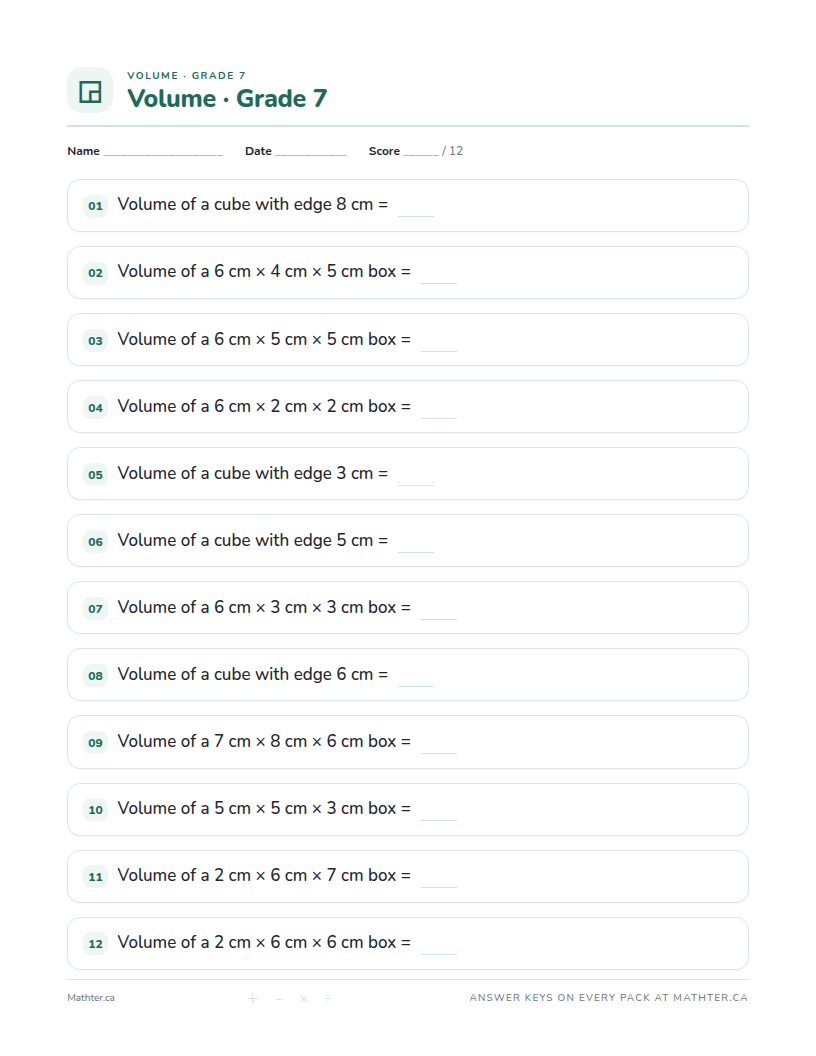Screen dimensions: 816x1056
Task: Click the '01' question number badge
Action: click(x=96, y=206)
